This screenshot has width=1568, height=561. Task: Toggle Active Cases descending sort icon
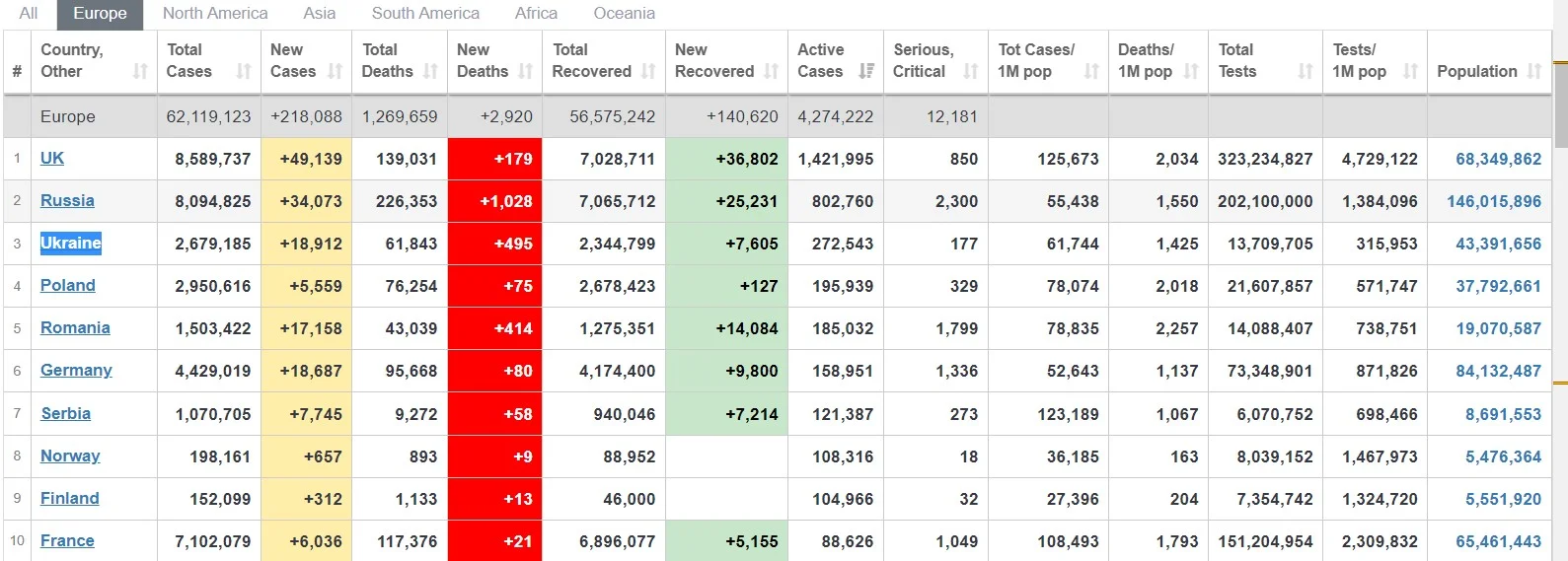(866, 71)
